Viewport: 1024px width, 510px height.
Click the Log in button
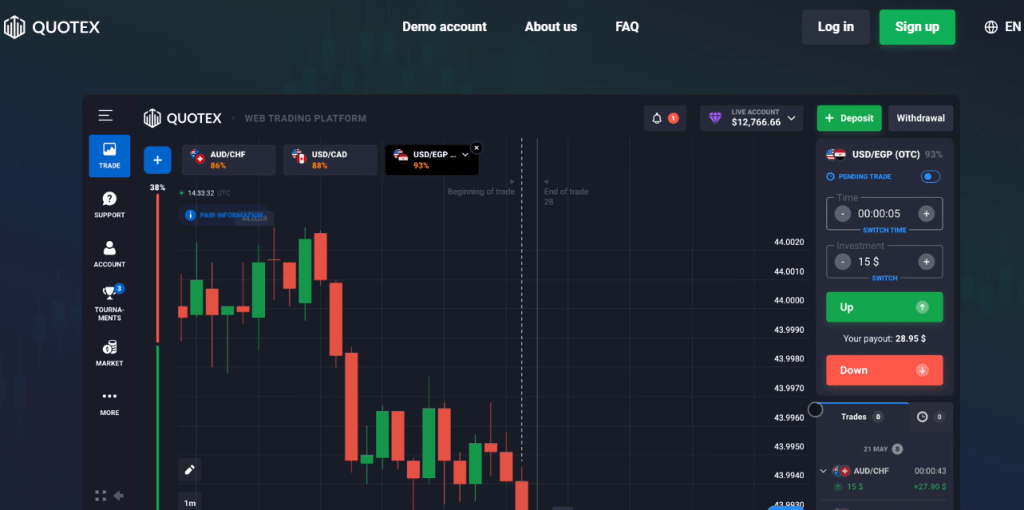835,27
